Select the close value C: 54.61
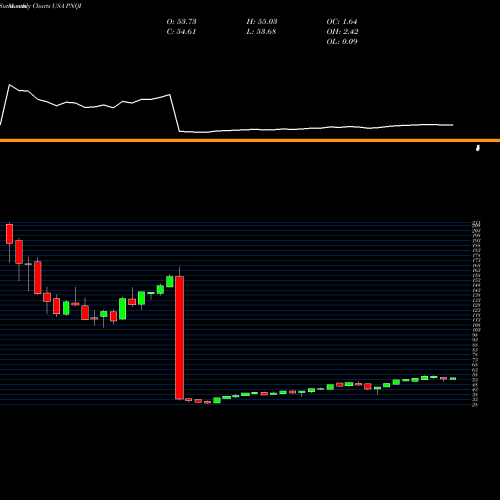 pyautogui.click(x=181, y=32)
